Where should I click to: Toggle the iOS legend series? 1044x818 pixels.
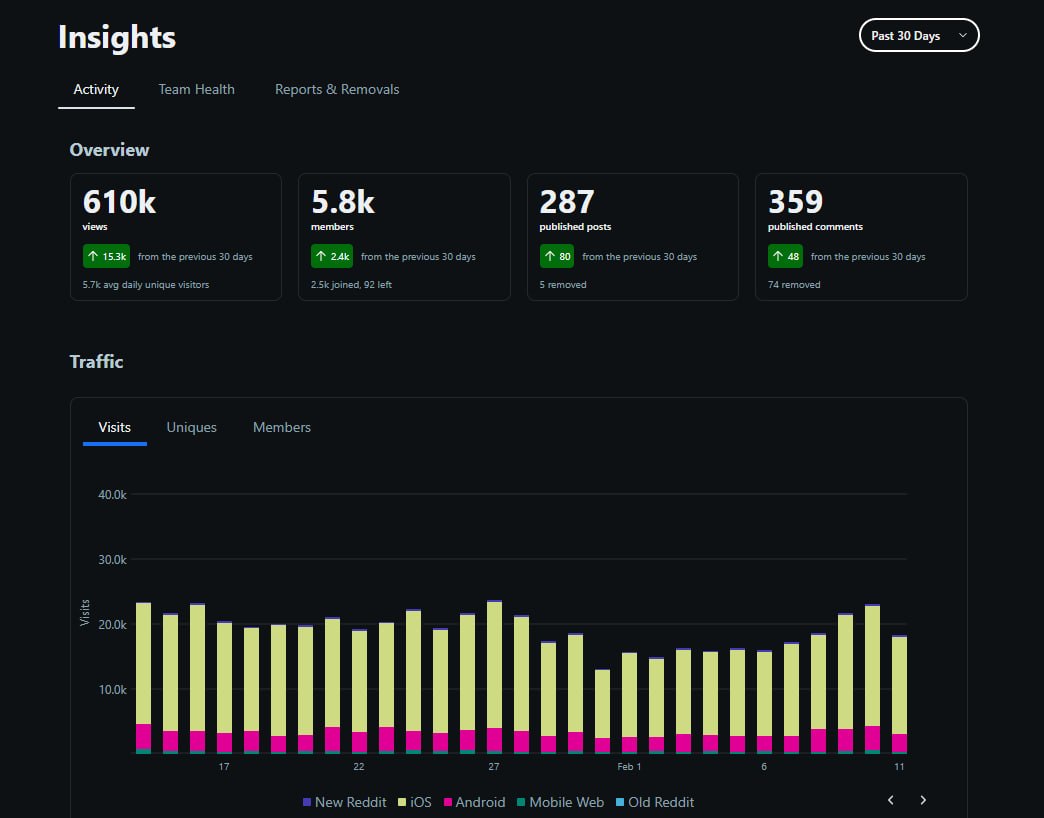tap(415, 802)
